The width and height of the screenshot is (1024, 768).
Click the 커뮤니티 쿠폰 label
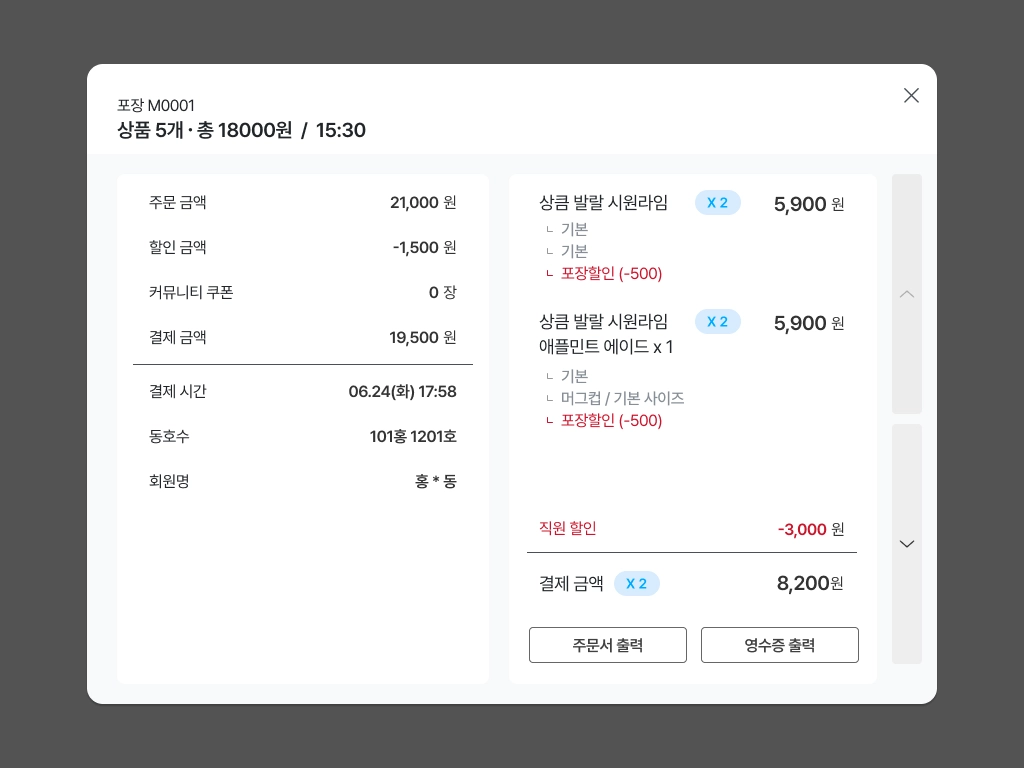191,292
